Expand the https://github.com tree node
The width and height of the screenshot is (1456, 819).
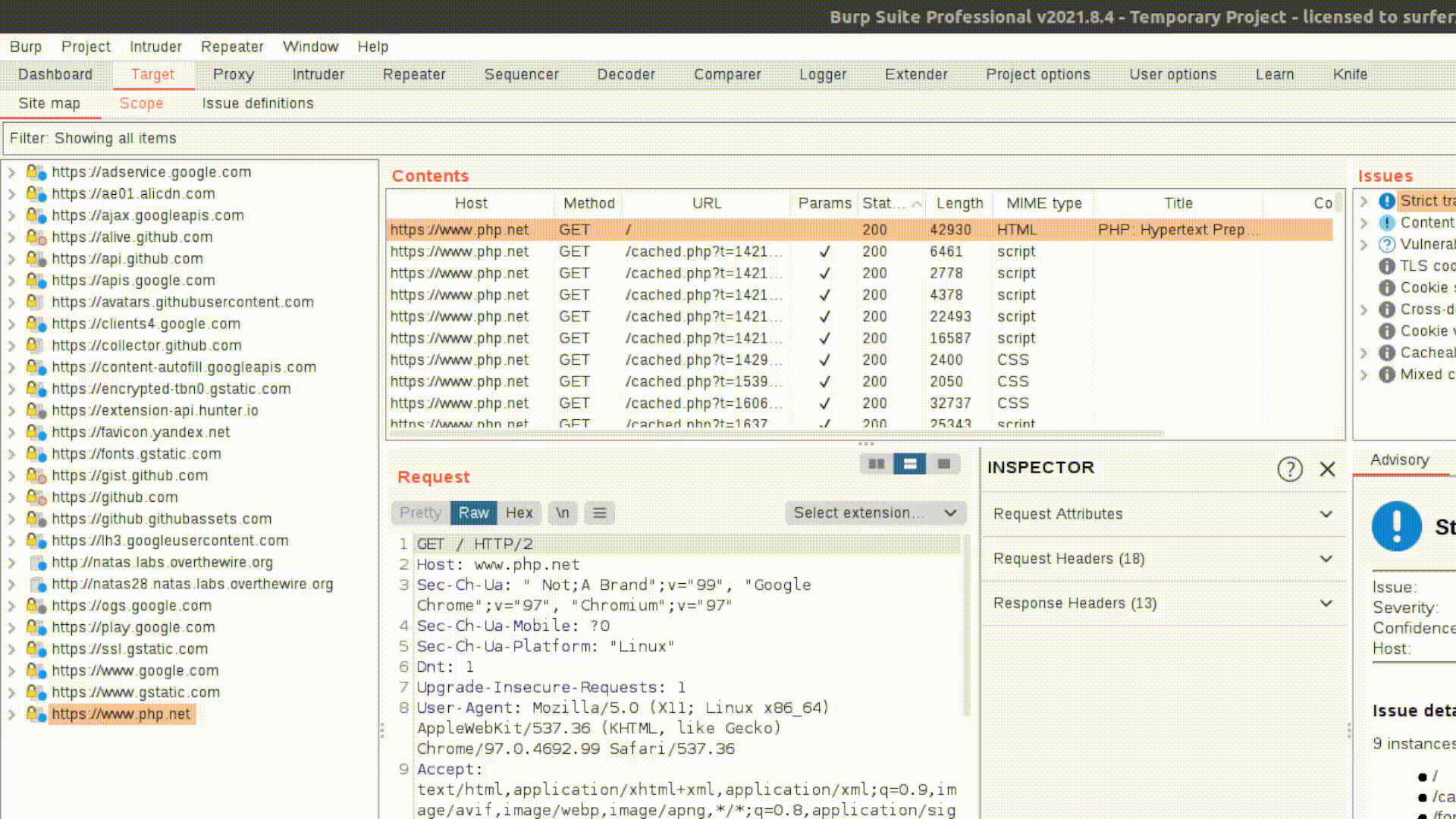click(11, 497)
